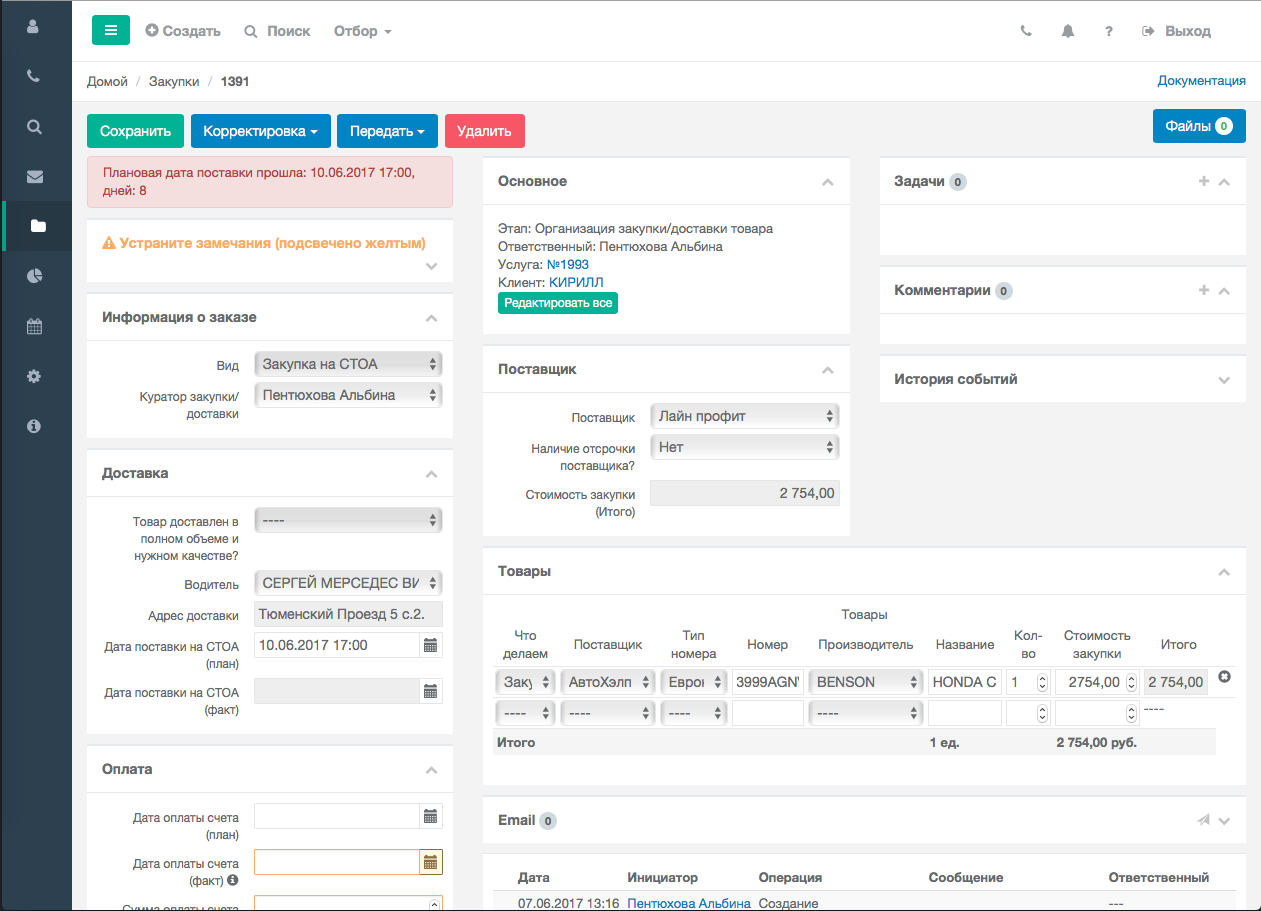
Task: Collapse the Оплата panel
Action: (x=431, y=770)
